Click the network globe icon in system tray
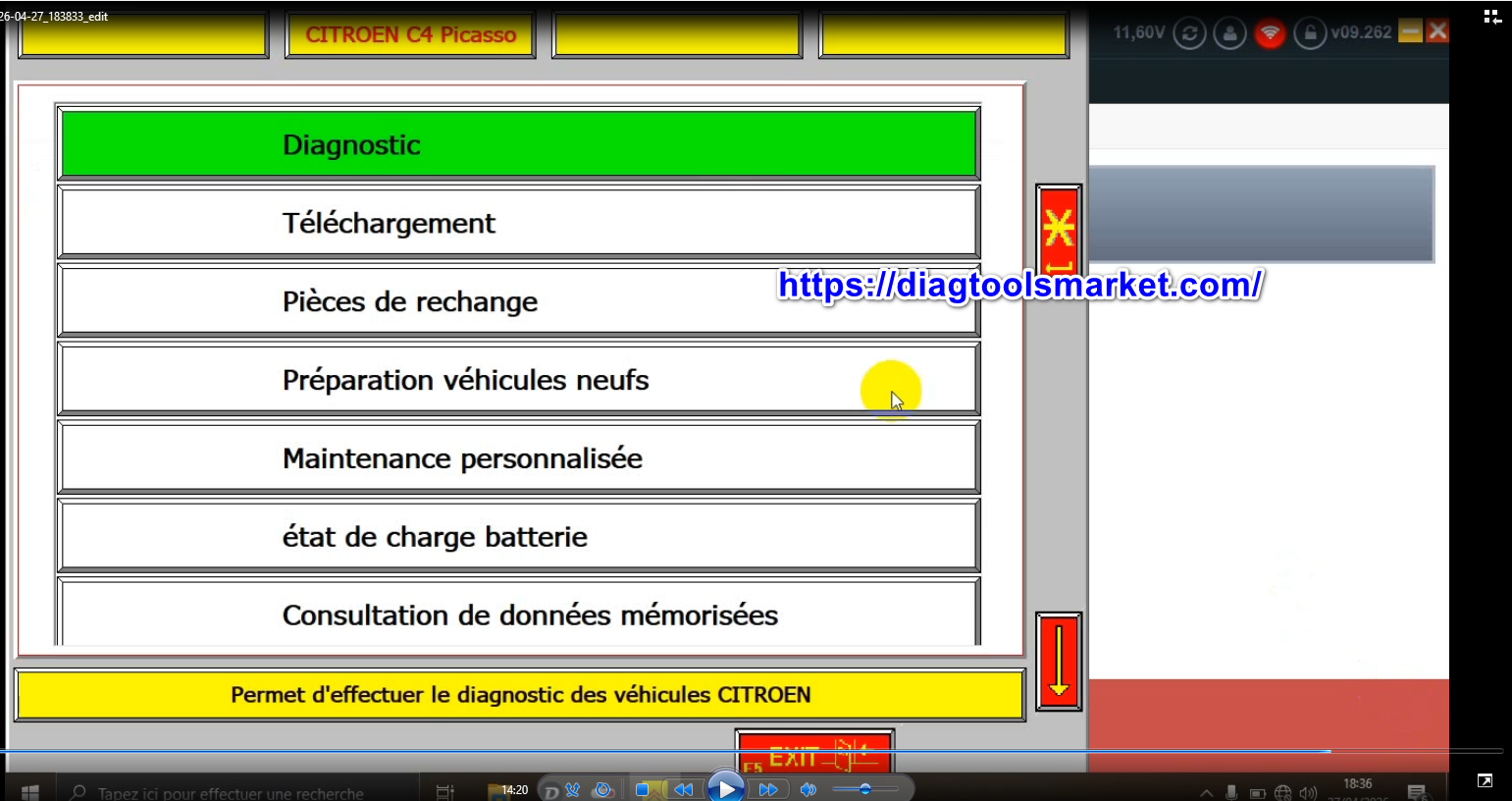Viewport: 1512px width, 801px height. pyautogui.click(x=1282, y=792)
